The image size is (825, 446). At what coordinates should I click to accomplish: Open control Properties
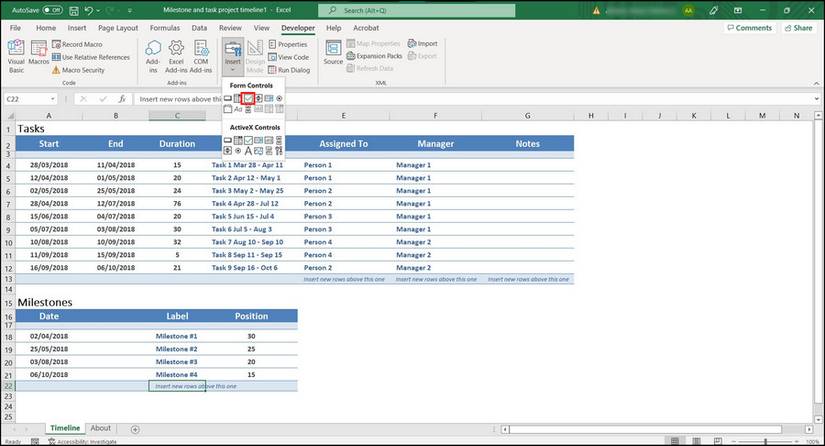click(288, 44)
